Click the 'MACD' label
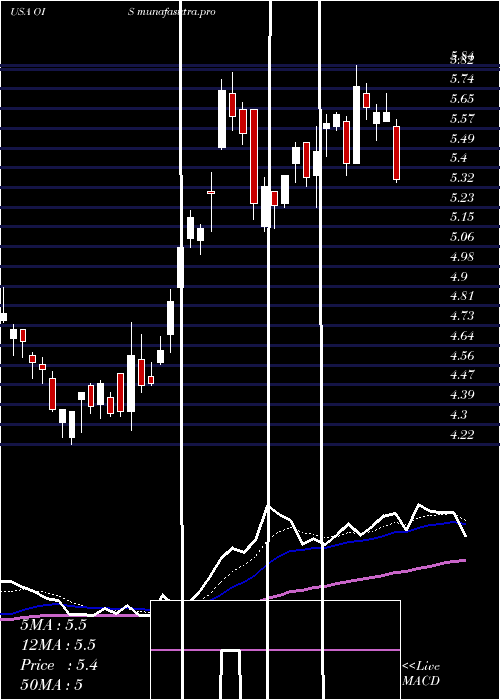This screenshot has width=500, height=700. click(421, 681)
